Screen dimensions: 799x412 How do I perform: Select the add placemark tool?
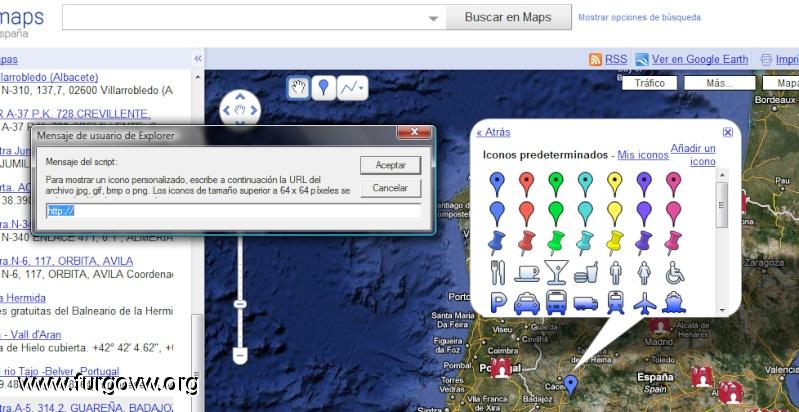[323, 88]
